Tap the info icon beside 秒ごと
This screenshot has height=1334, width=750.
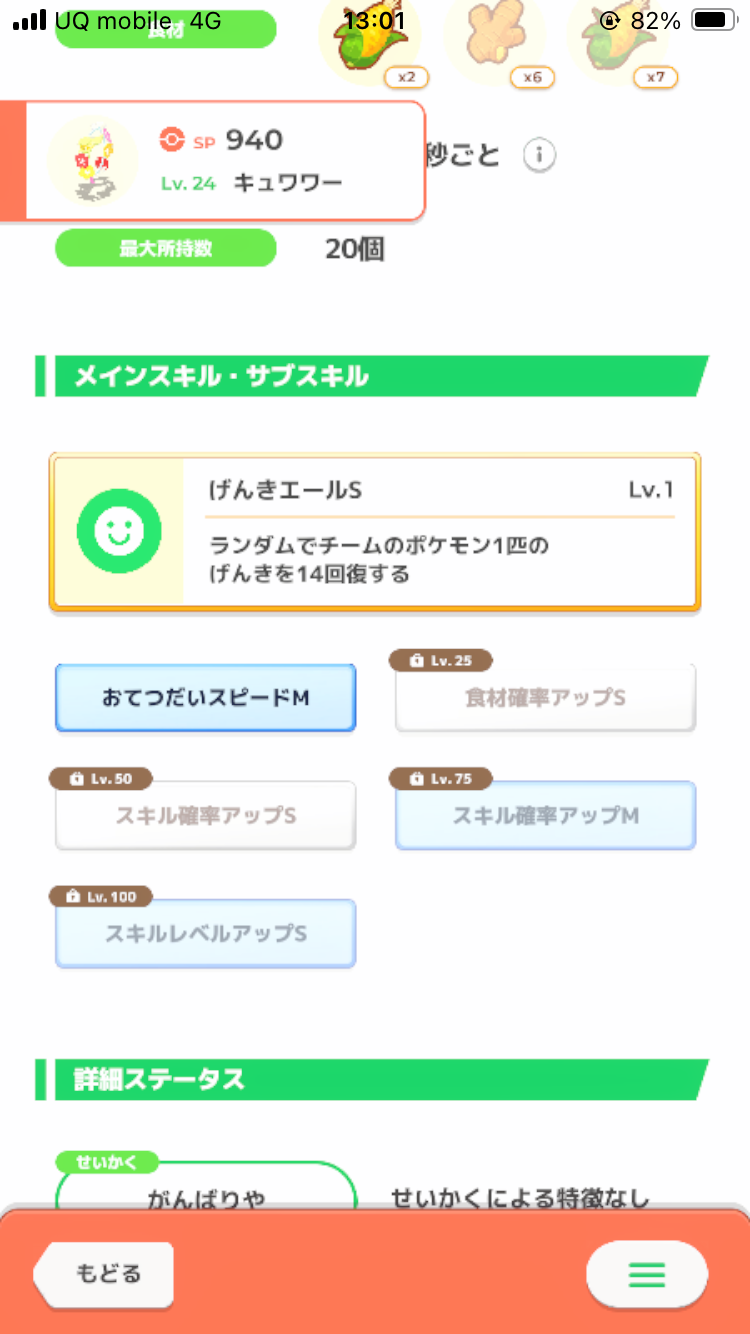coord(539,156)
